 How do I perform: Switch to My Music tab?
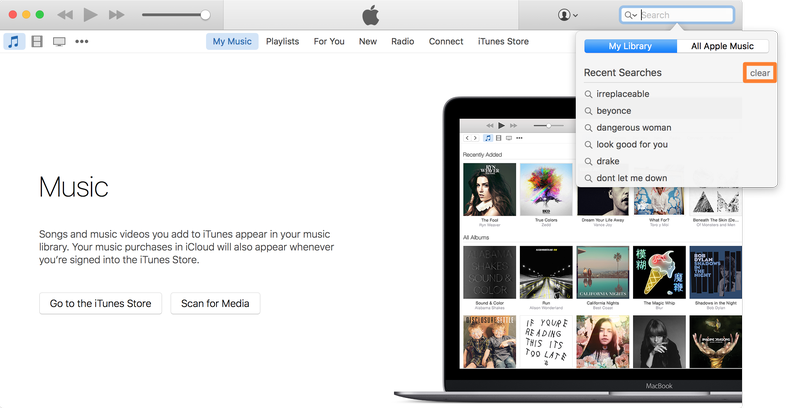tap(232, 41)
